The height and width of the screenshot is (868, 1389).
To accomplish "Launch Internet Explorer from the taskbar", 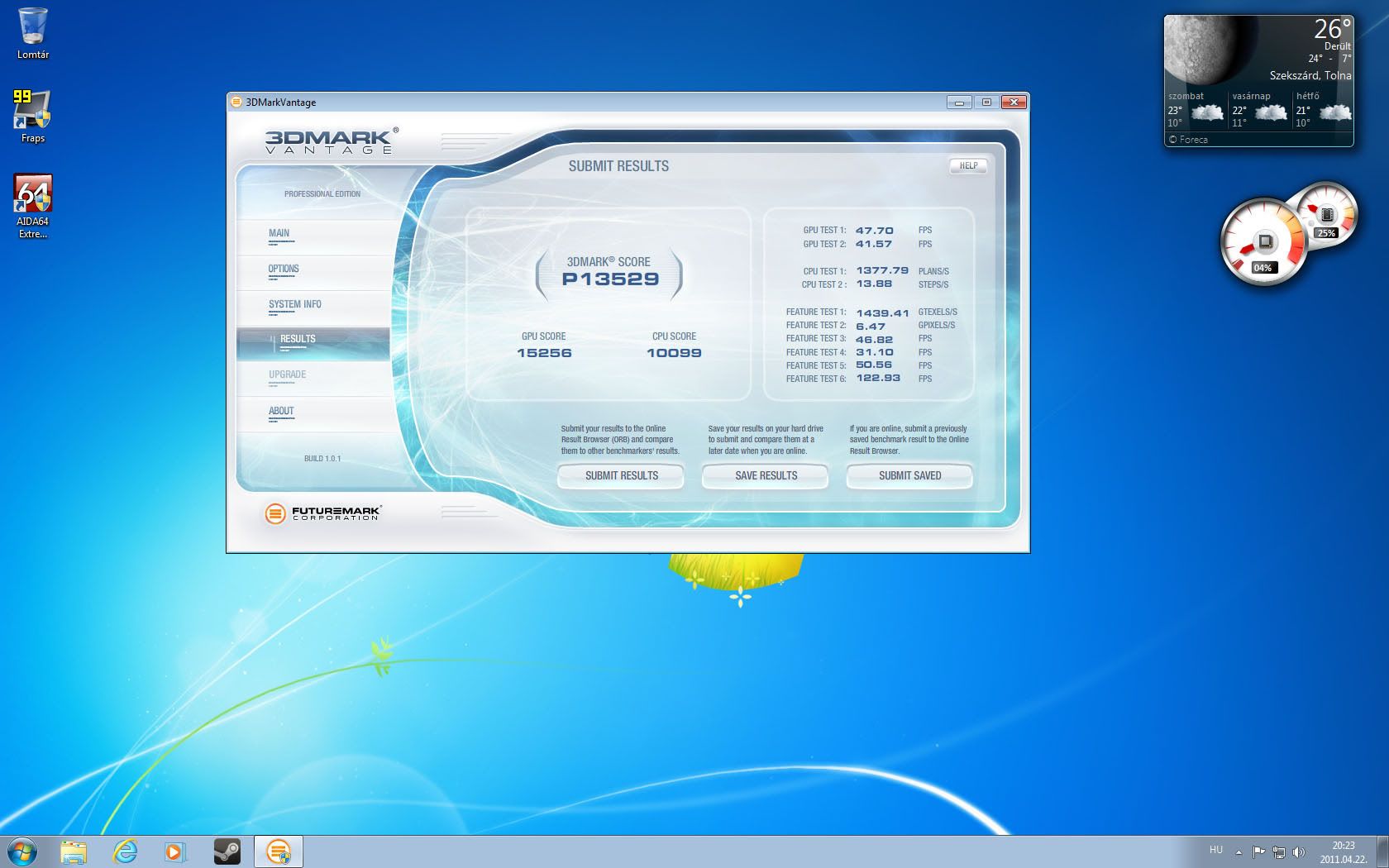I will [x=125, y=851].
